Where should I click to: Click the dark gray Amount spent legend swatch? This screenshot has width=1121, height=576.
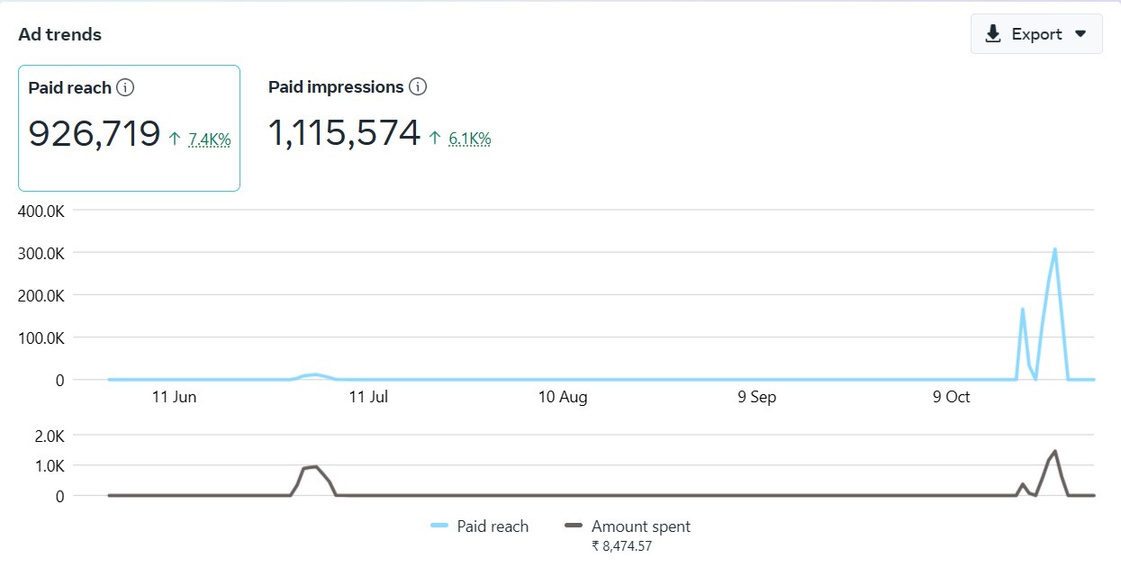pyautogui.click(x=573, y=526)
